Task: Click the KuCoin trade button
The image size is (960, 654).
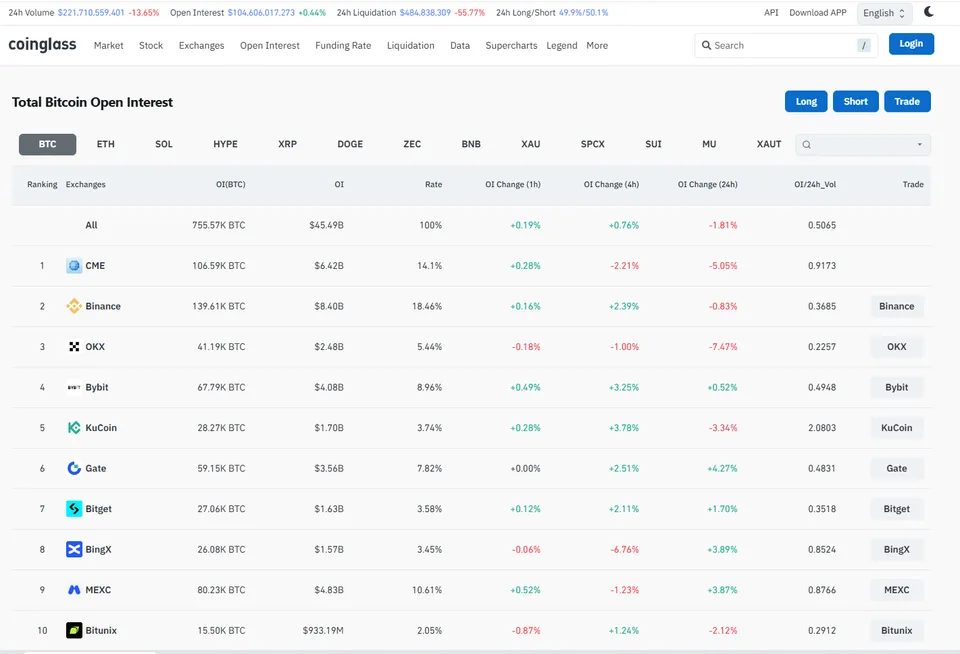Action: (896, 427)
